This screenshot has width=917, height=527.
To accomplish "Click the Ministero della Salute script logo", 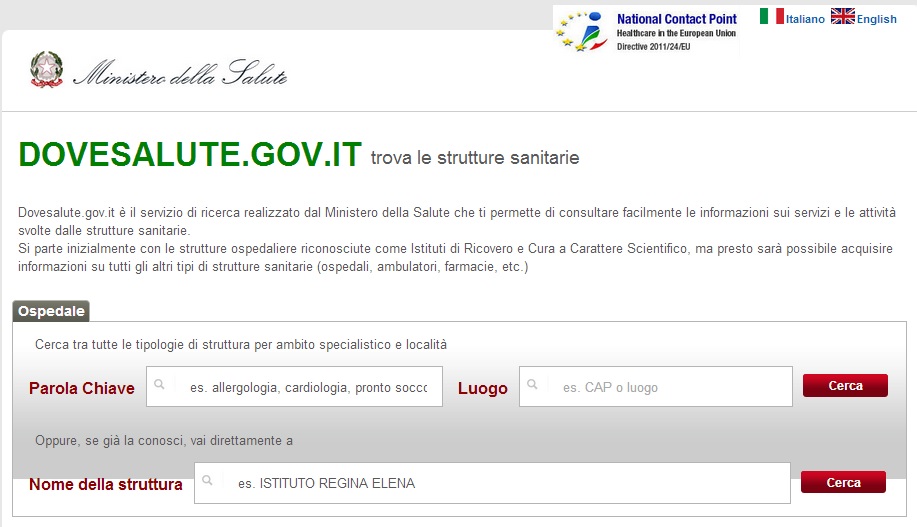I will [180, 75].
